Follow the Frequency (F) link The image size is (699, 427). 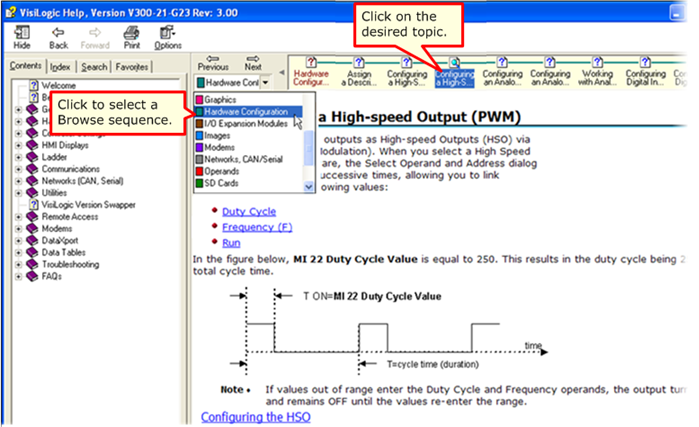tap(257, 227)
